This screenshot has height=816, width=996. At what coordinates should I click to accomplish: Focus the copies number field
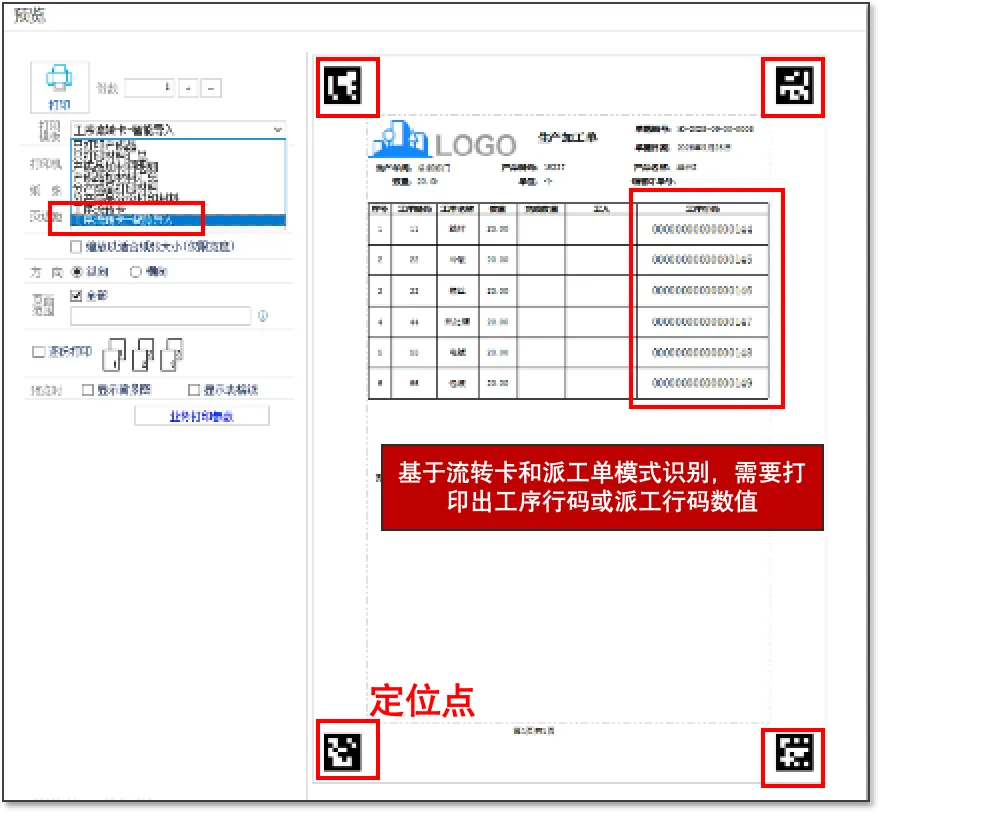[x=149, y=88]
